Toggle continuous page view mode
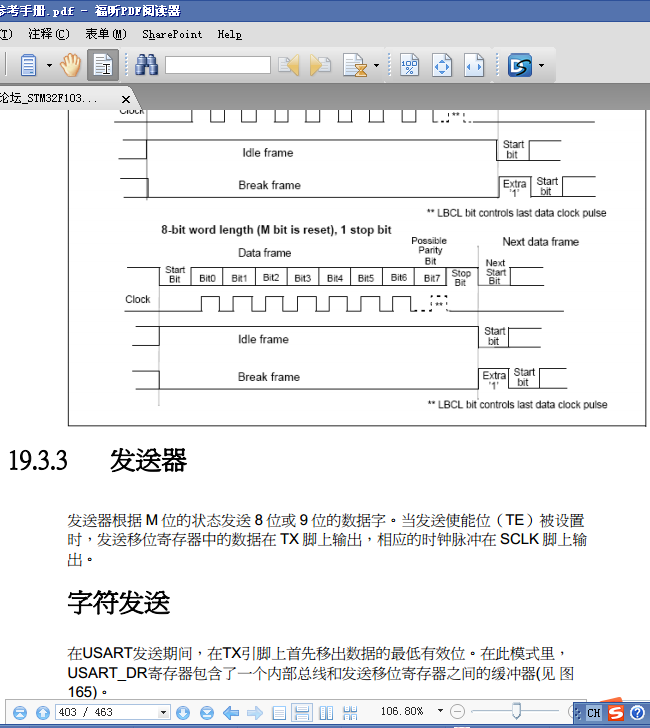 pos(301,712)
